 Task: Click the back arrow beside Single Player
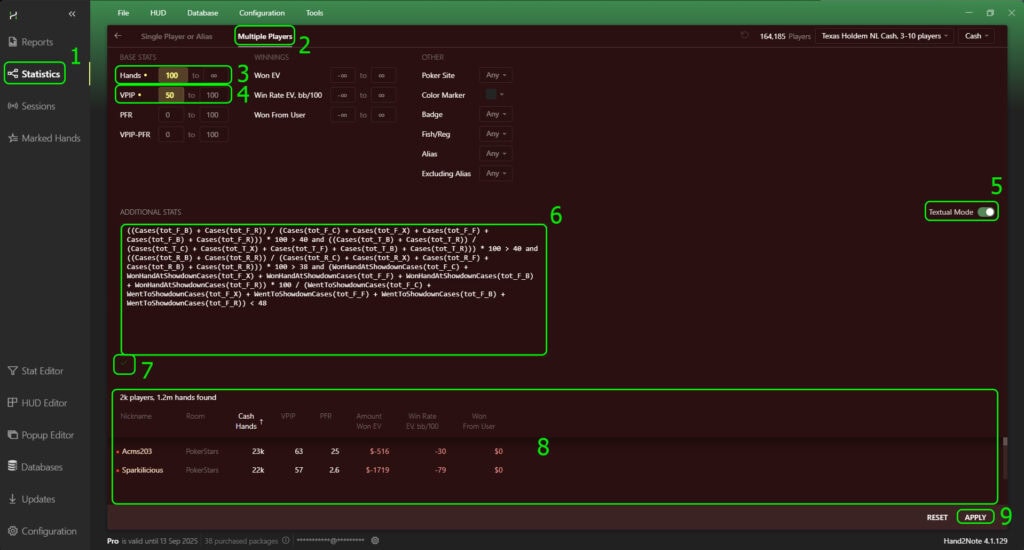[x=118, y=36]
